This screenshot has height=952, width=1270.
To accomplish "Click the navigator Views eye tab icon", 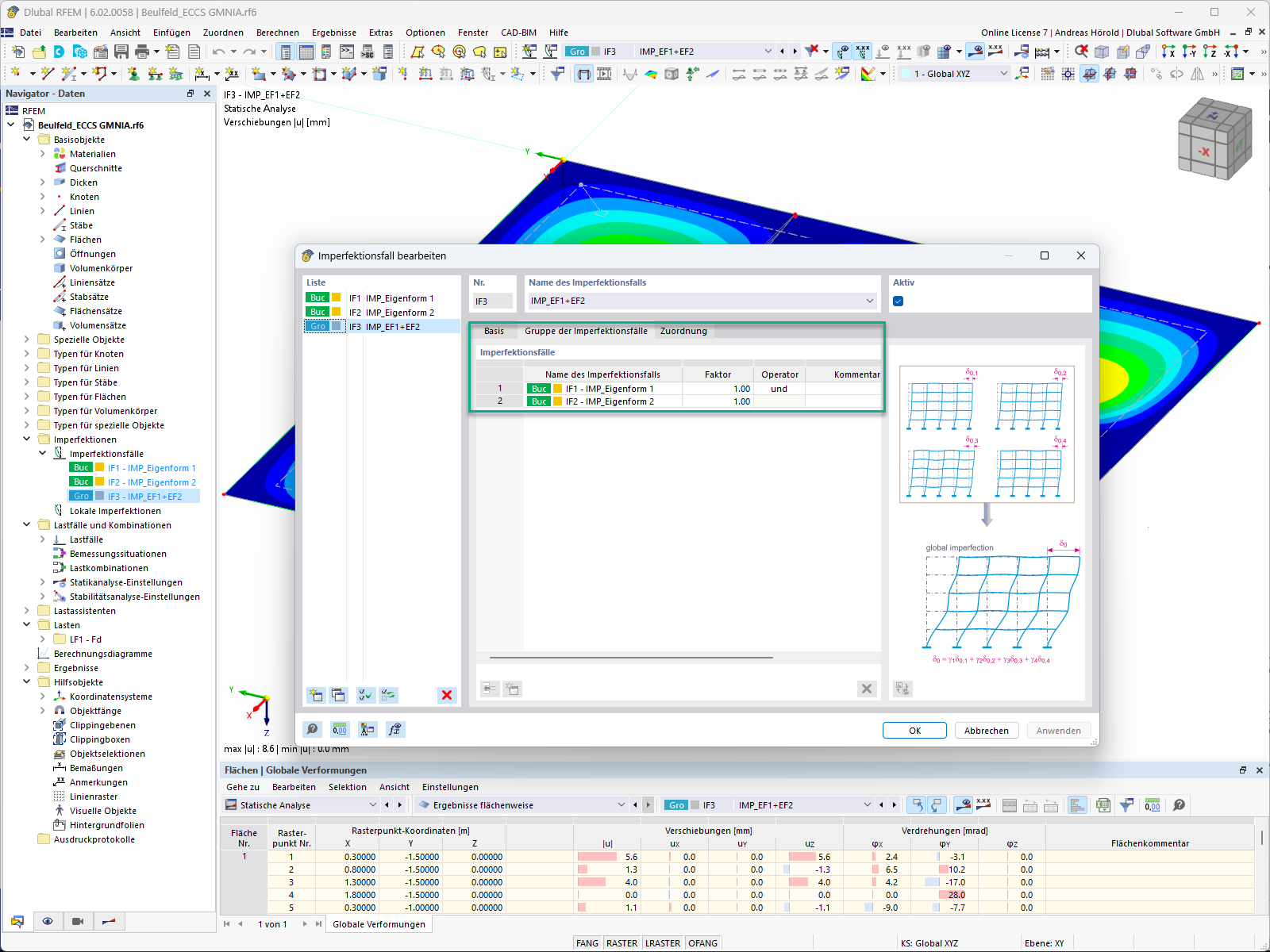I will click(x=48, y=921).
